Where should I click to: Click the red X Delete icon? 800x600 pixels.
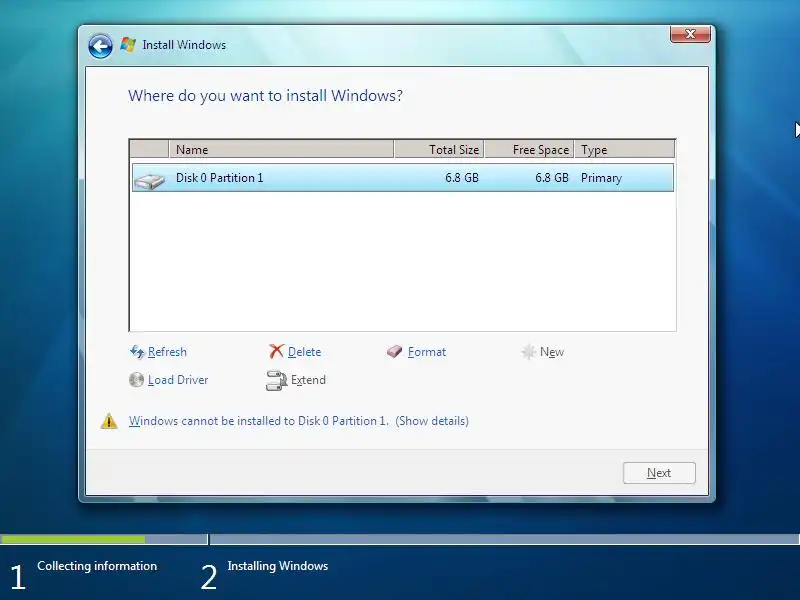(276, 351)
